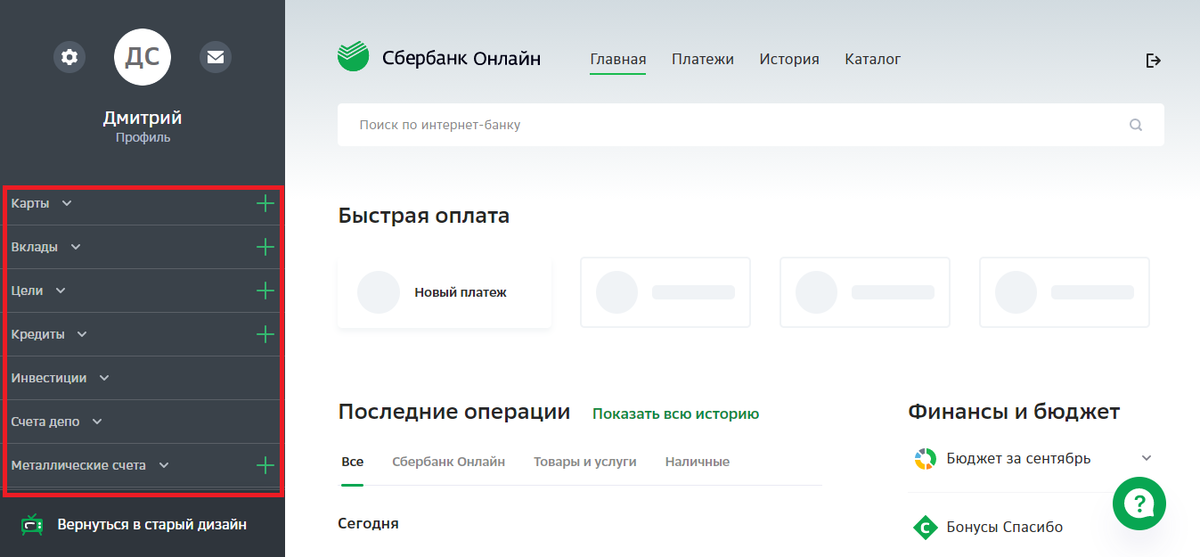The width and height of the screenshot is (1200, 557).
Task: Click the Карты label in sidebar
Action: click(30, 203)
